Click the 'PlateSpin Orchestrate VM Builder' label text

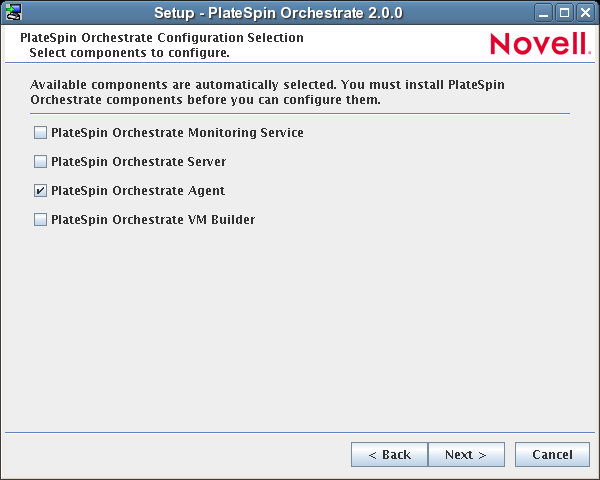coord(153,219)
